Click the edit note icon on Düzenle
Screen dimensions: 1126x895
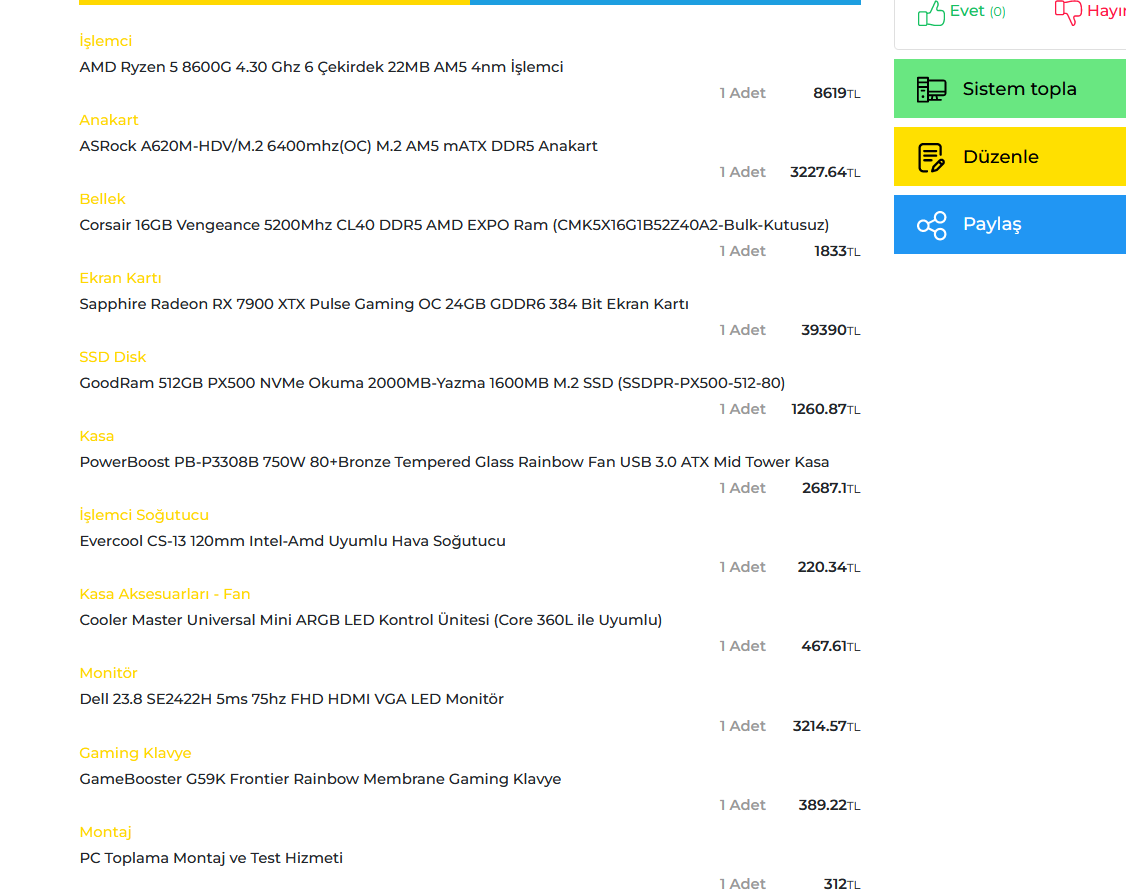(x=931, y=157)
